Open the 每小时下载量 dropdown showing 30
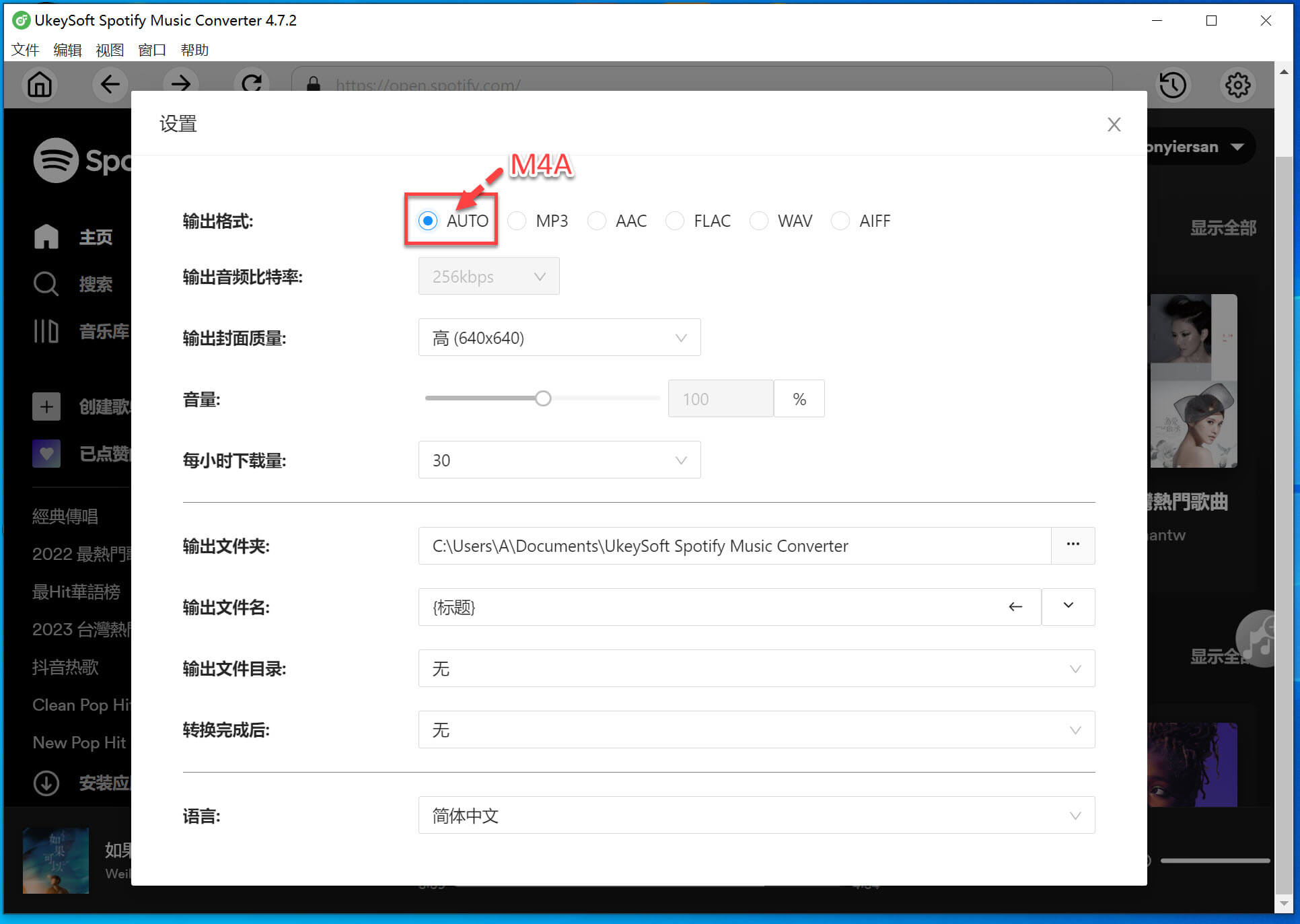 (x=559, y=460)
